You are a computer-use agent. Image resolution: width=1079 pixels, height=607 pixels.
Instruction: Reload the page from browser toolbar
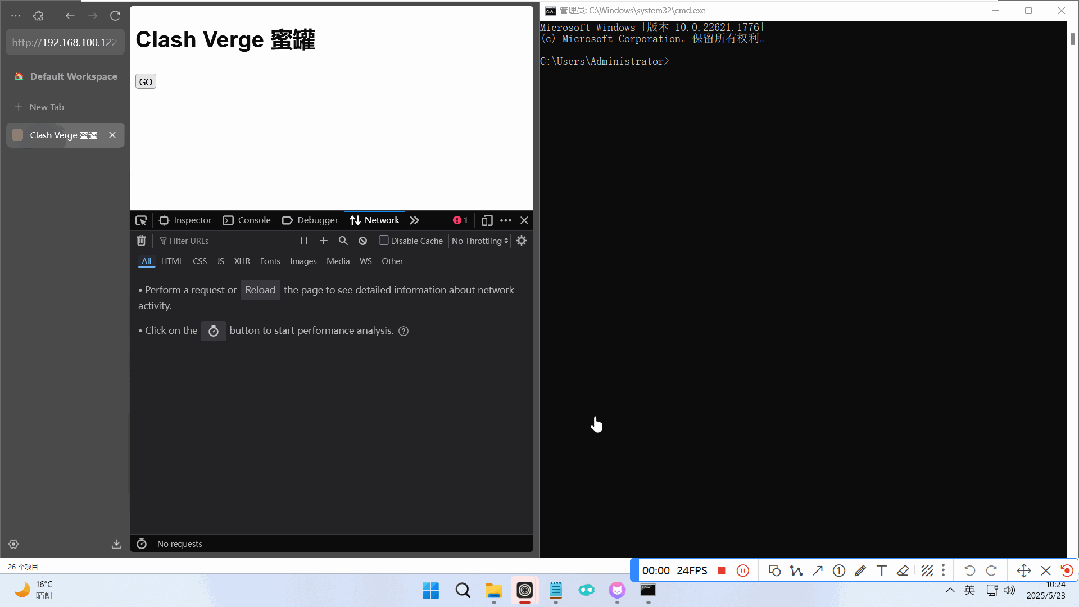(x=115, y=16)
